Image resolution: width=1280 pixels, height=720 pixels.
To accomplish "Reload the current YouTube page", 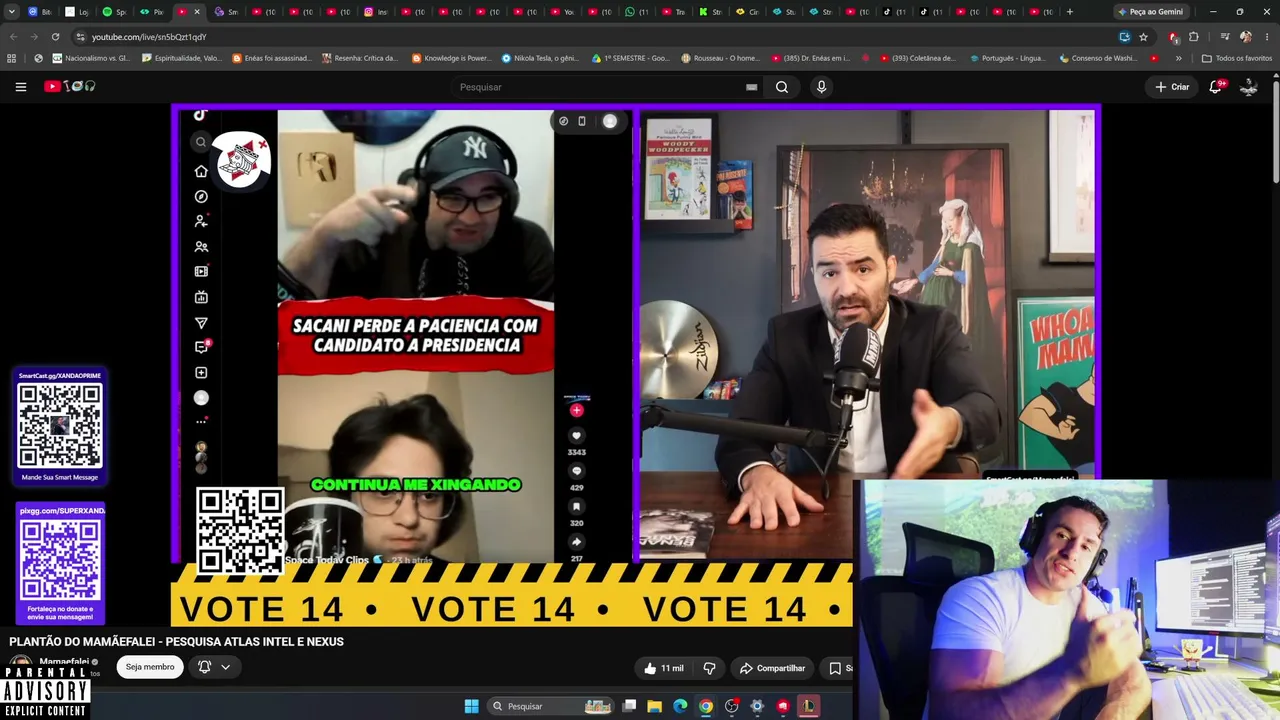I will (x=55, y=37).
